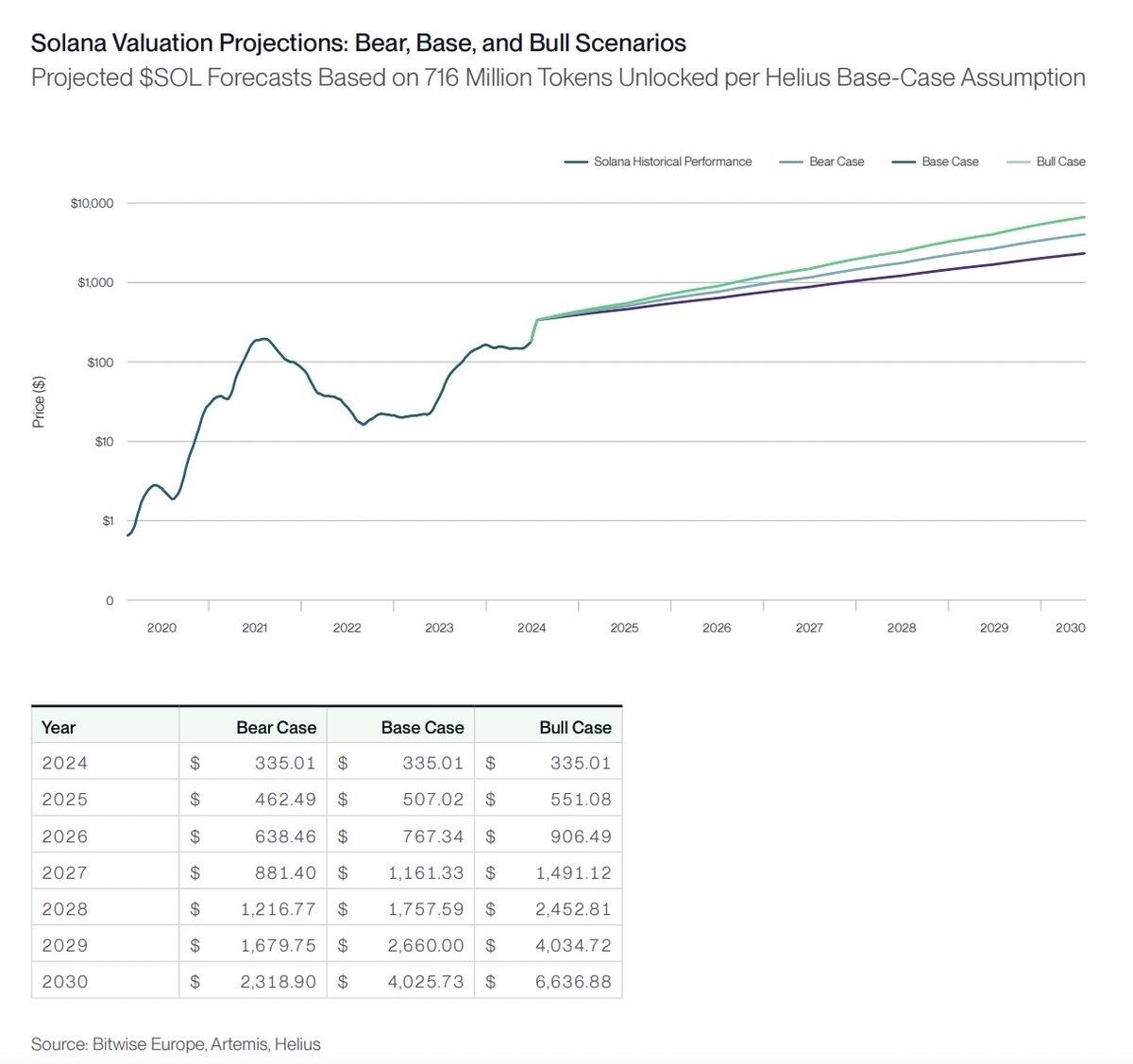This screenshot has height=1064, width=1133.
Task: Click the 2026 label on the x-axis
Action: [x=717, y=628]
